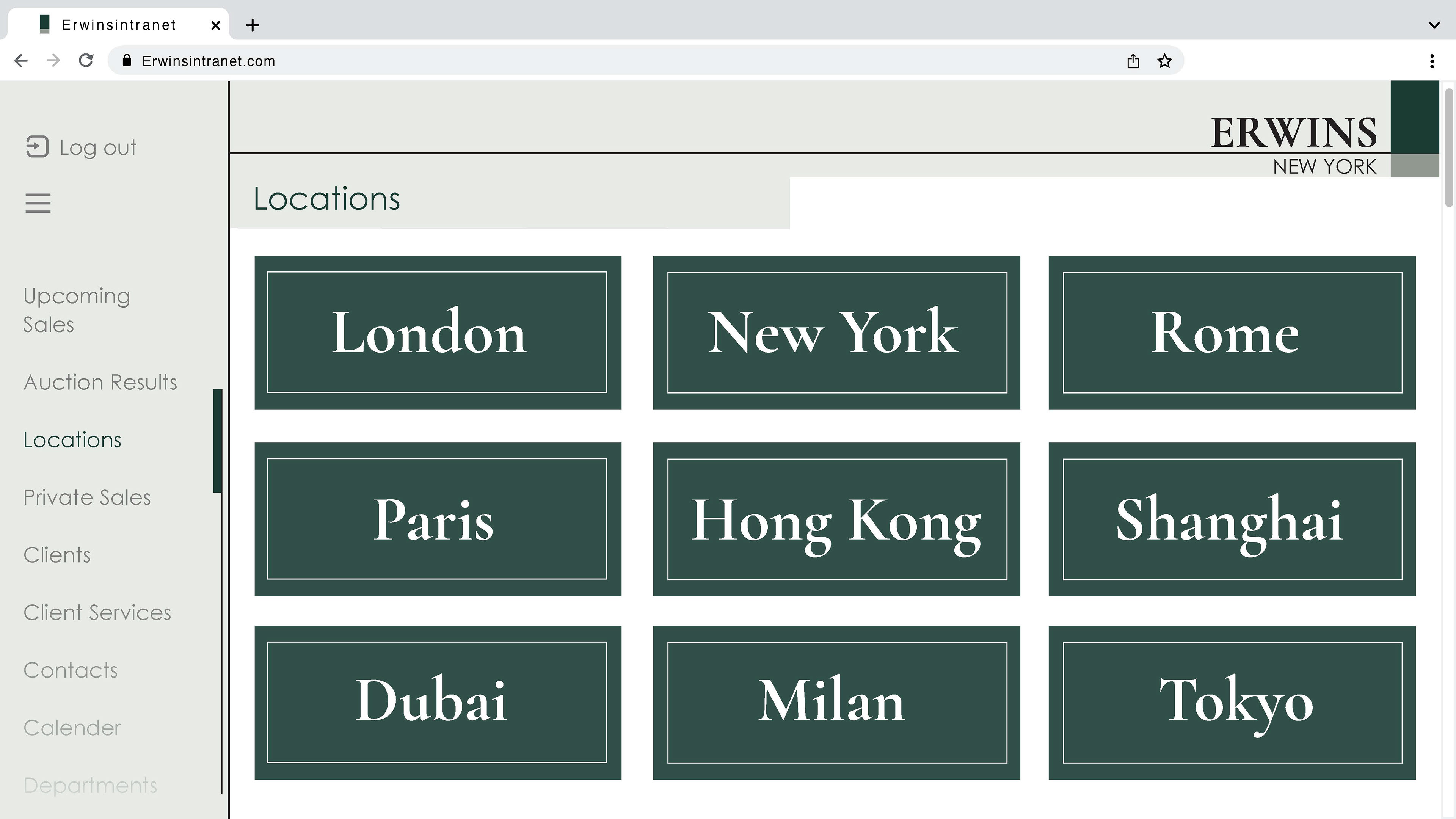The image size is (1456, 819).
Task: Expand the tab search chevron
Action: coord(1433,25)
